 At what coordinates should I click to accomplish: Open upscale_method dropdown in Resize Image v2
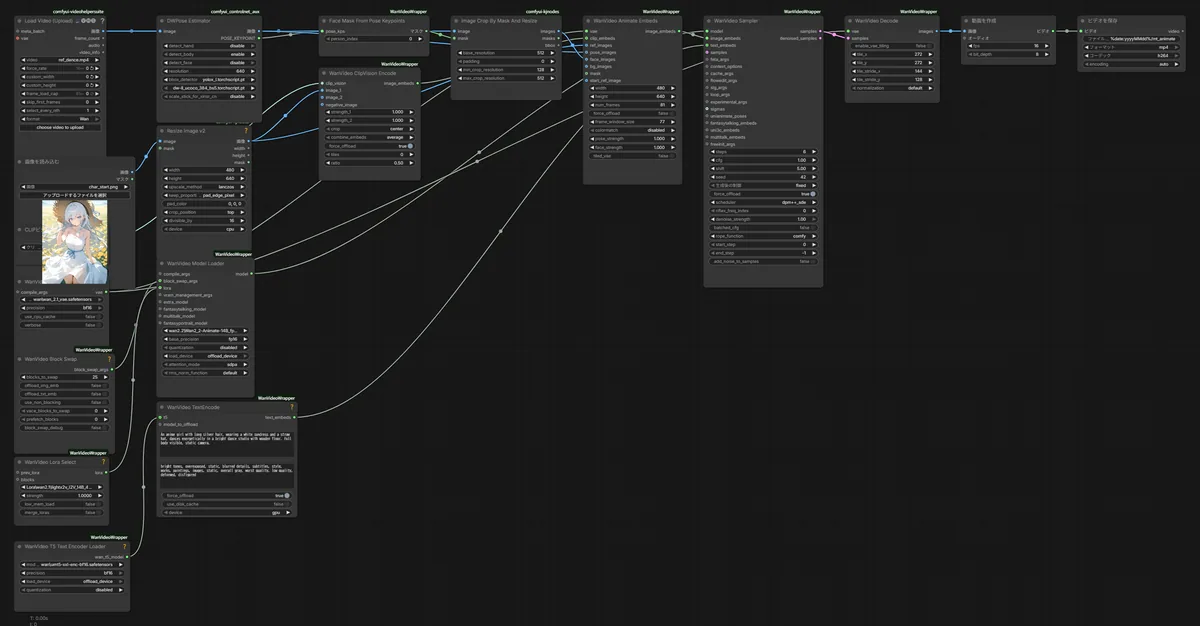click(x=205, y=187)
